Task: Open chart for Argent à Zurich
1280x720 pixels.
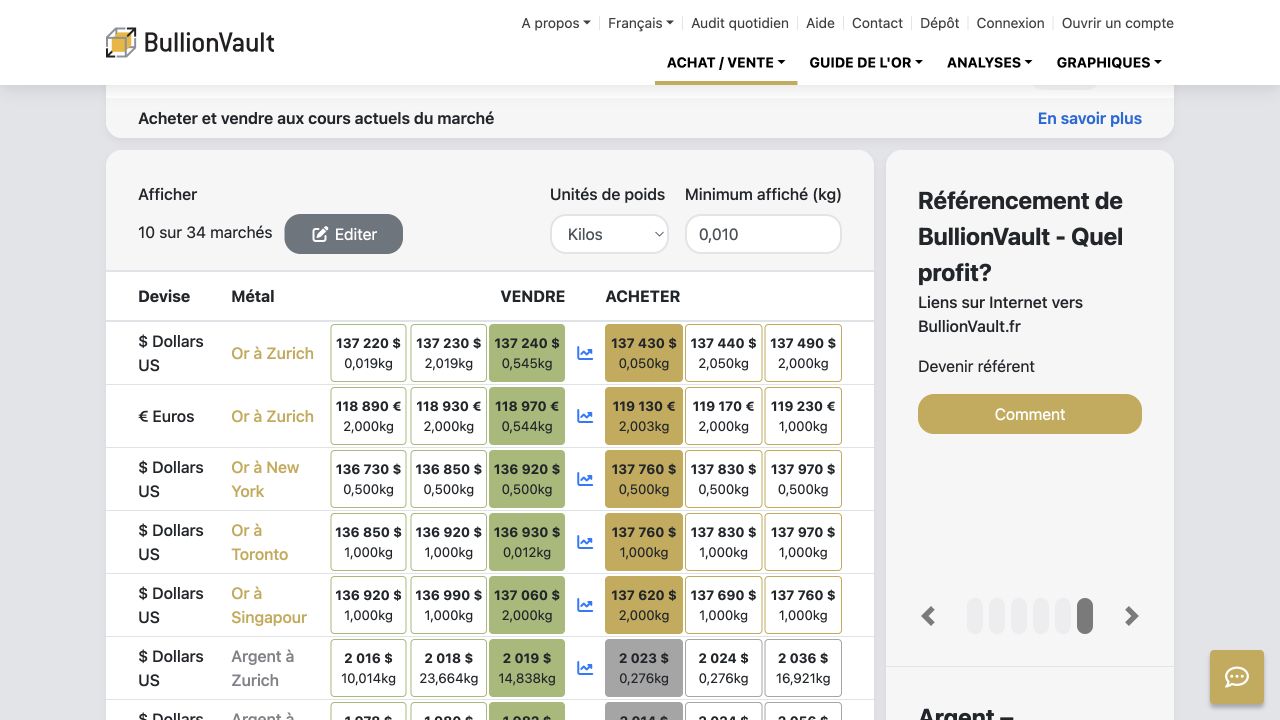Action: click(x=585, y=668)
